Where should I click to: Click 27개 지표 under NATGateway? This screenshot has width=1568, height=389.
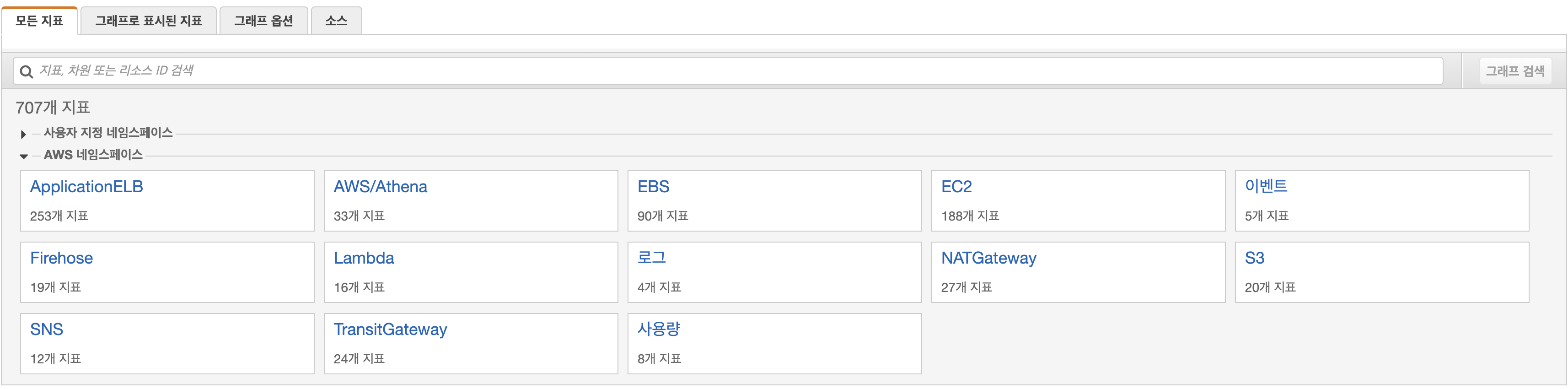coord(967,287)
